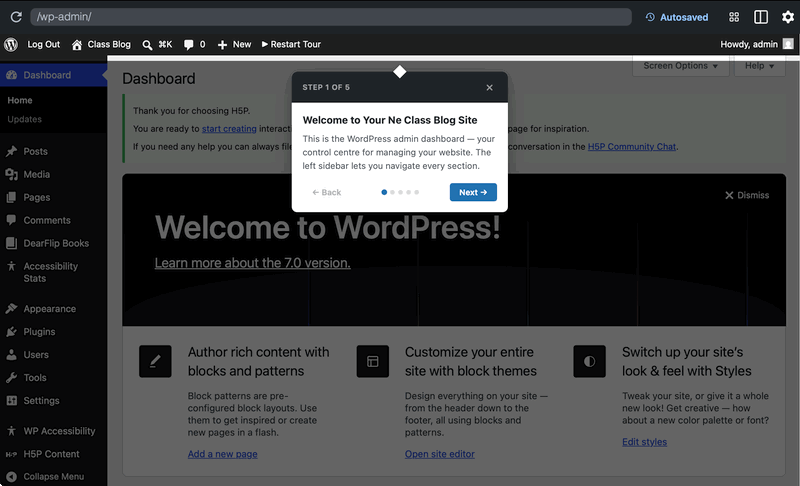Click the Plugins plug icon
The height and width of the screenshot is (486, 800).
click(x=11, y=331)
